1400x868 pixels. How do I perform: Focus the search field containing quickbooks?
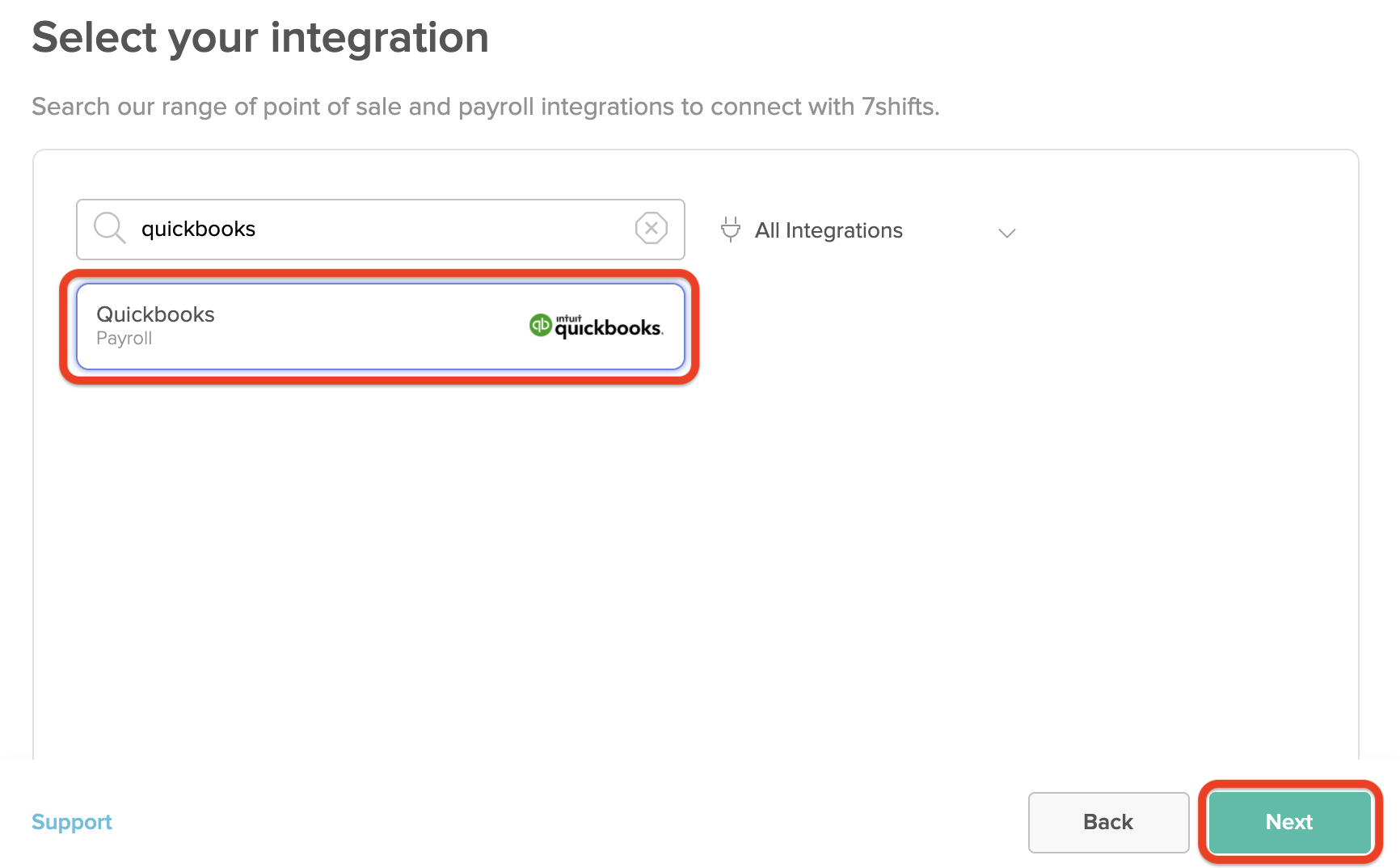(x=380, y=230)
